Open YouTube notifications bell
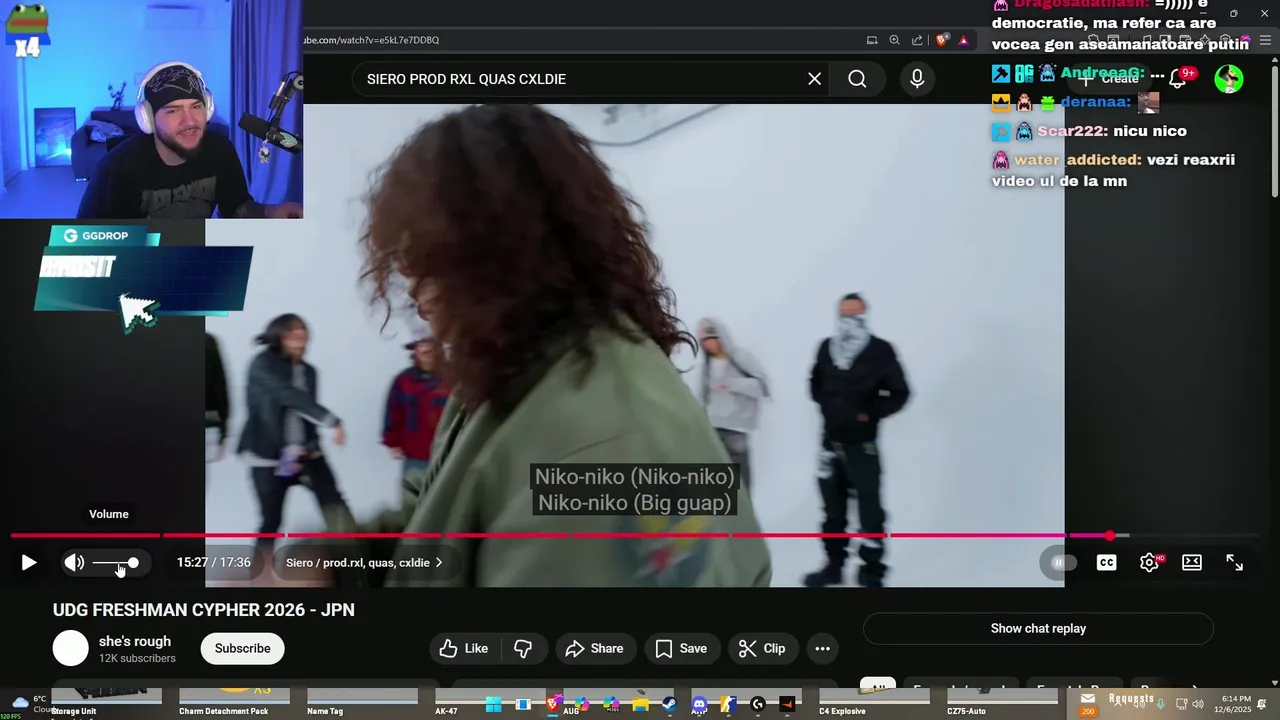The height and width of the screenshot is (720, 1280). (x=1178, y=79)
